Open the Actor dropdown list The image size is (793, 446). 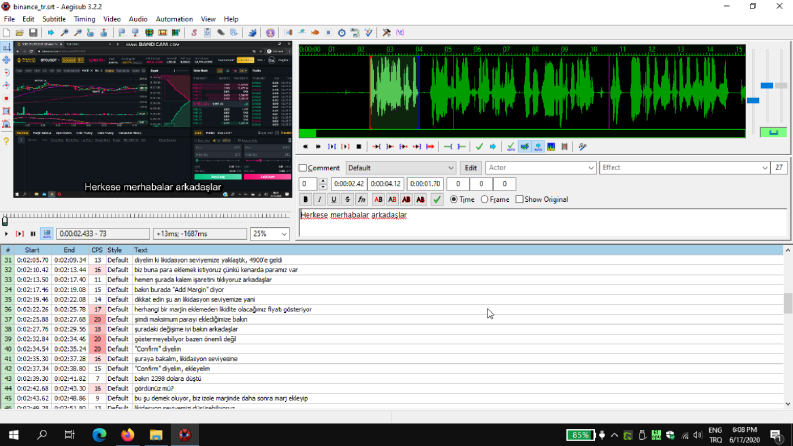tap(540, 168)
